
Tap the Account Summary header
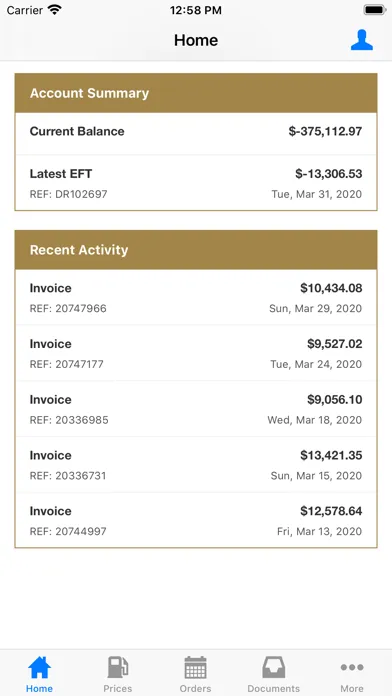pos(196,93)
